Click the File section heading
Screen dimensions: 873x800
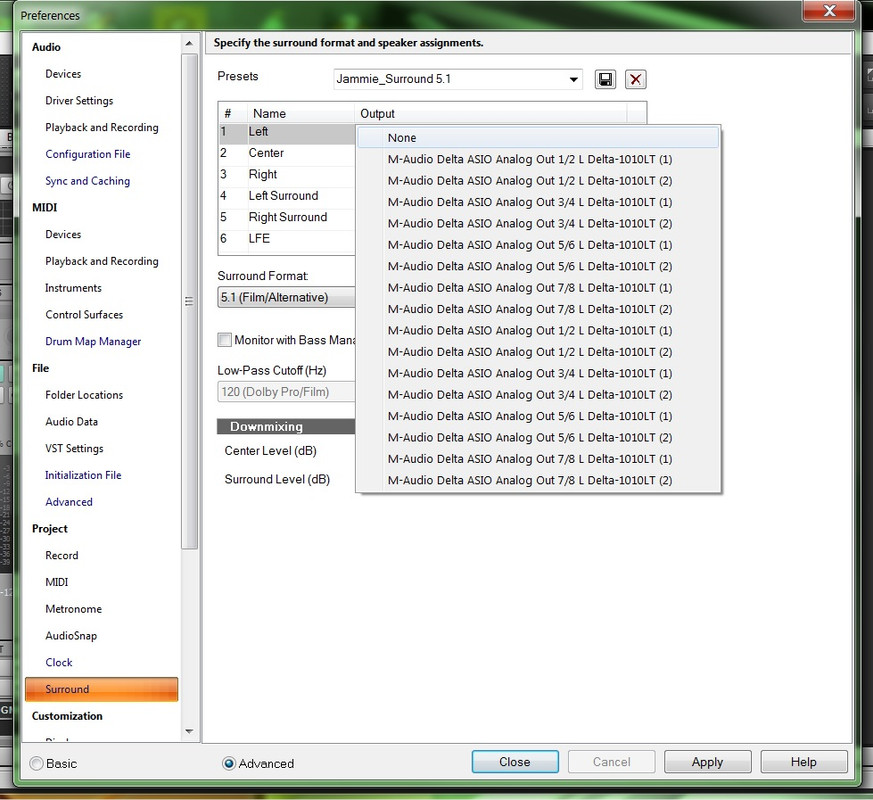point(40,368)
